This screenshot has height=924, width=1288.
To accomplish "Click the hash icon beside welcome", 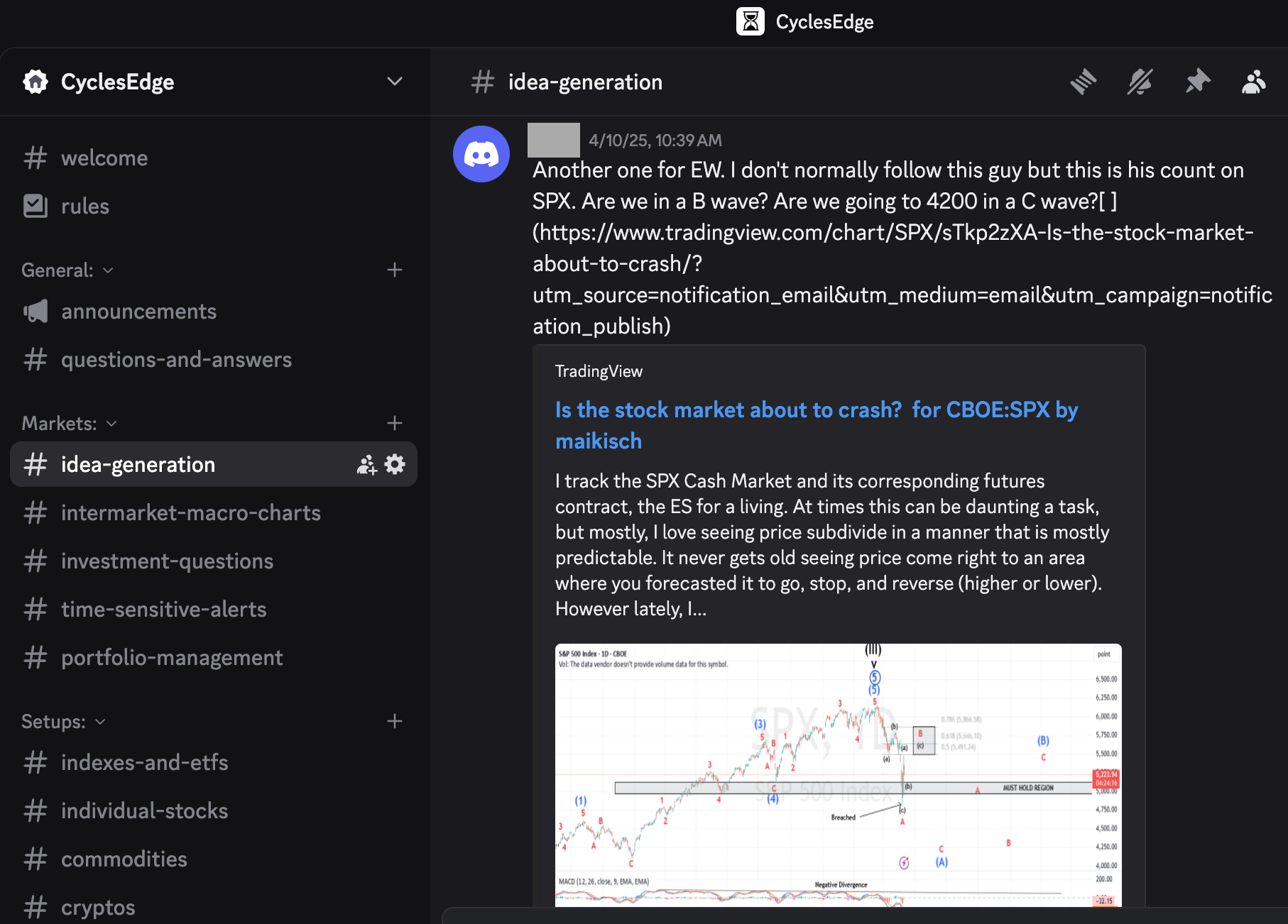I will 36,158.
